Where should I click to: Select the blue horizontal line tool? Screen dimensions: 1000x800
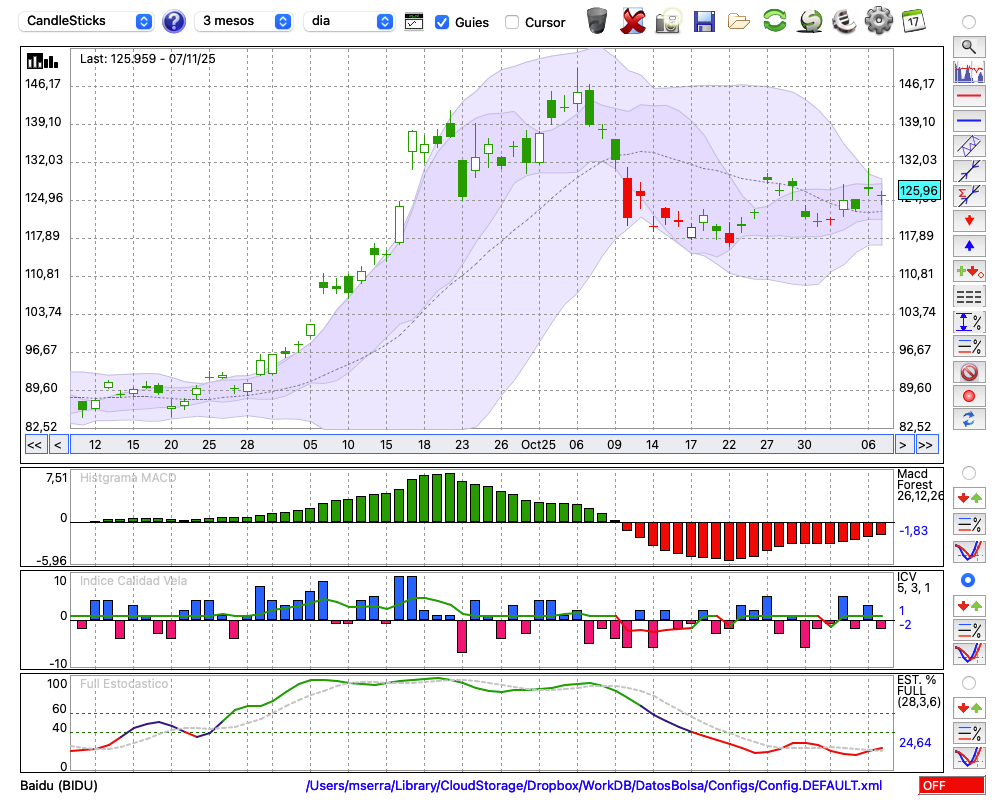[968, 121]
